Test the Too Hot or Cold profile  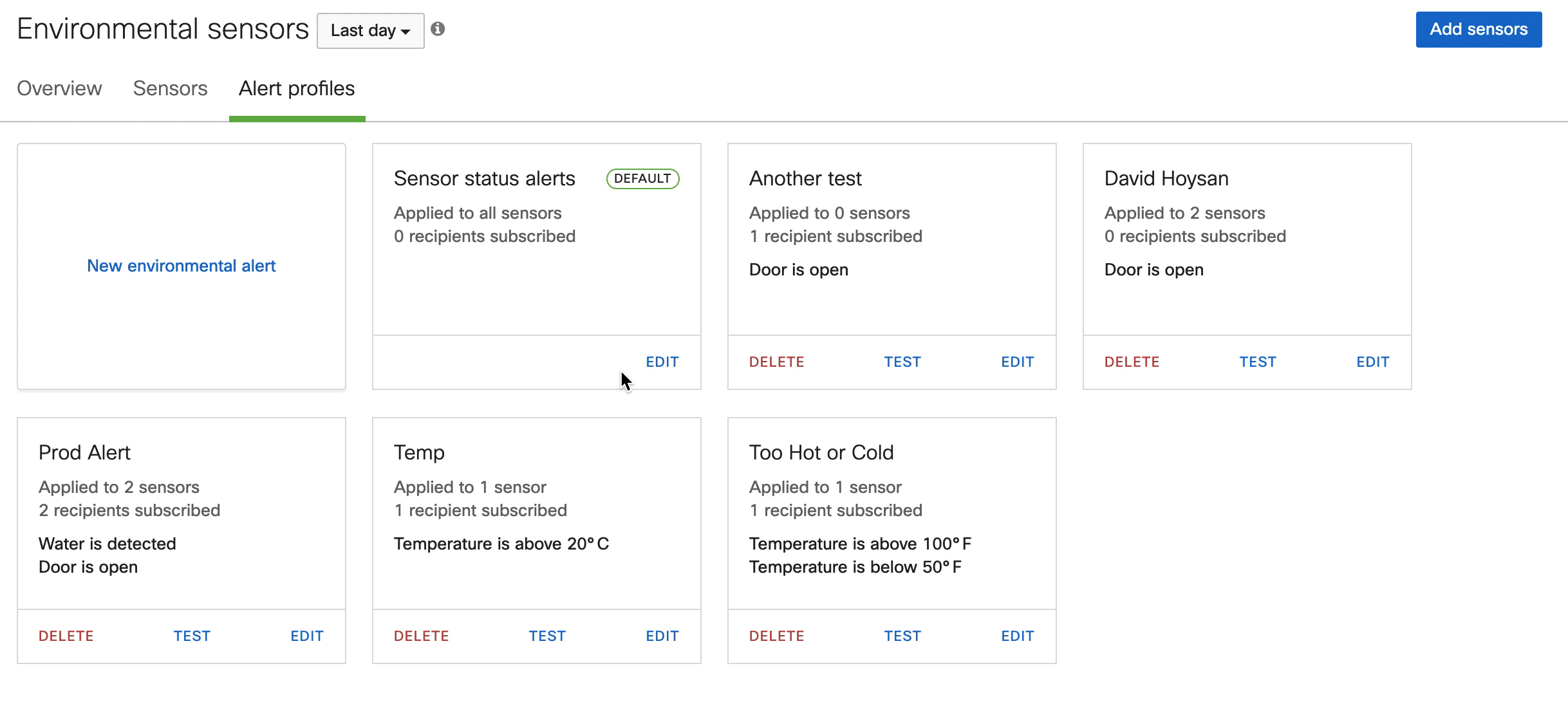coord(902,635)
